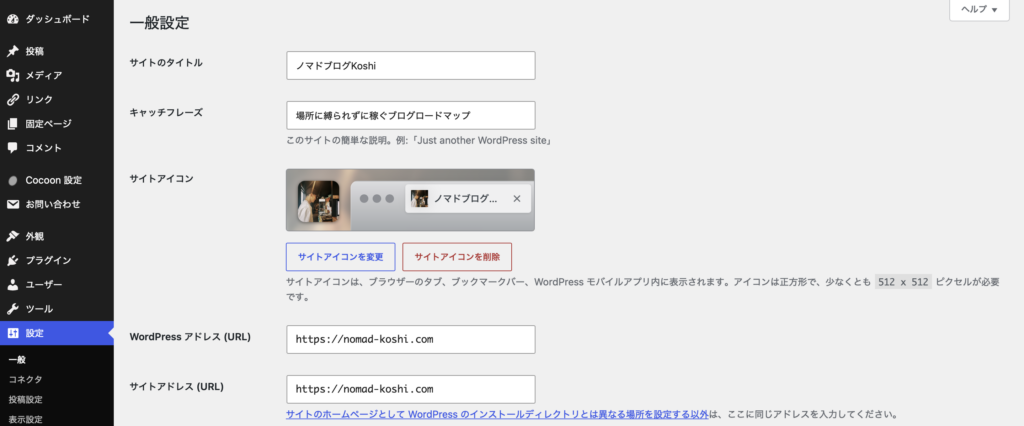Go to お問い合わせ in the sidebar
The image size is (1024, 426).
pyautogui.click(x=57, y=205)
